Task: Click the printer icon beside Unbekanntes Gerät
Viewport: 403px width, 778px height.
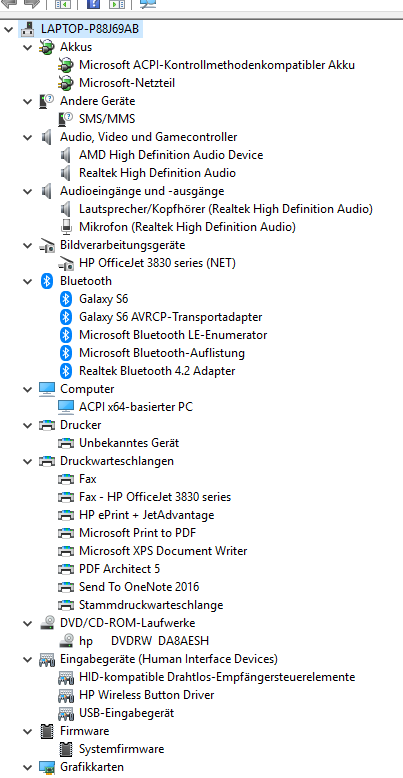Action: click(66, 443)
